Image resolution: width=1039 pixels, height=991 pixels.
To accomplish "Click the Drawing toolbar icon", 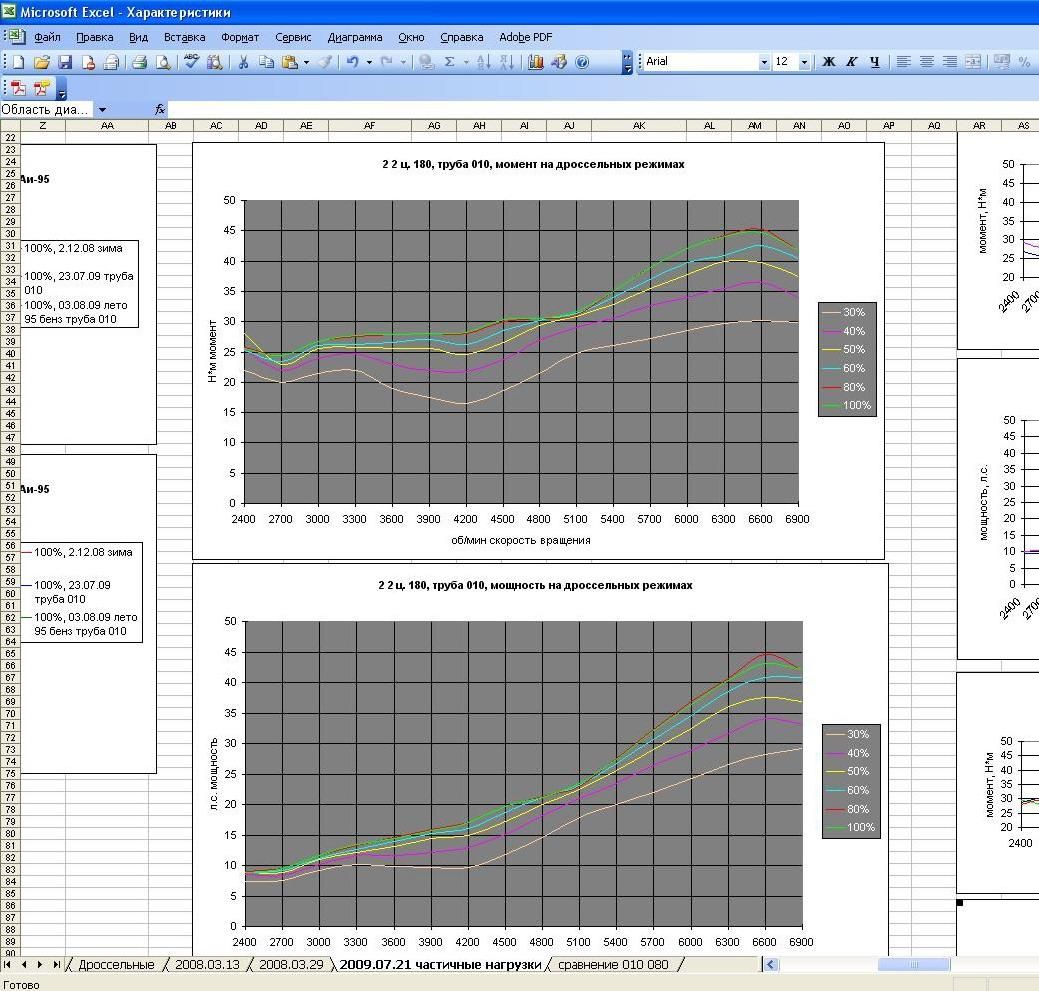I will point(559,62).
